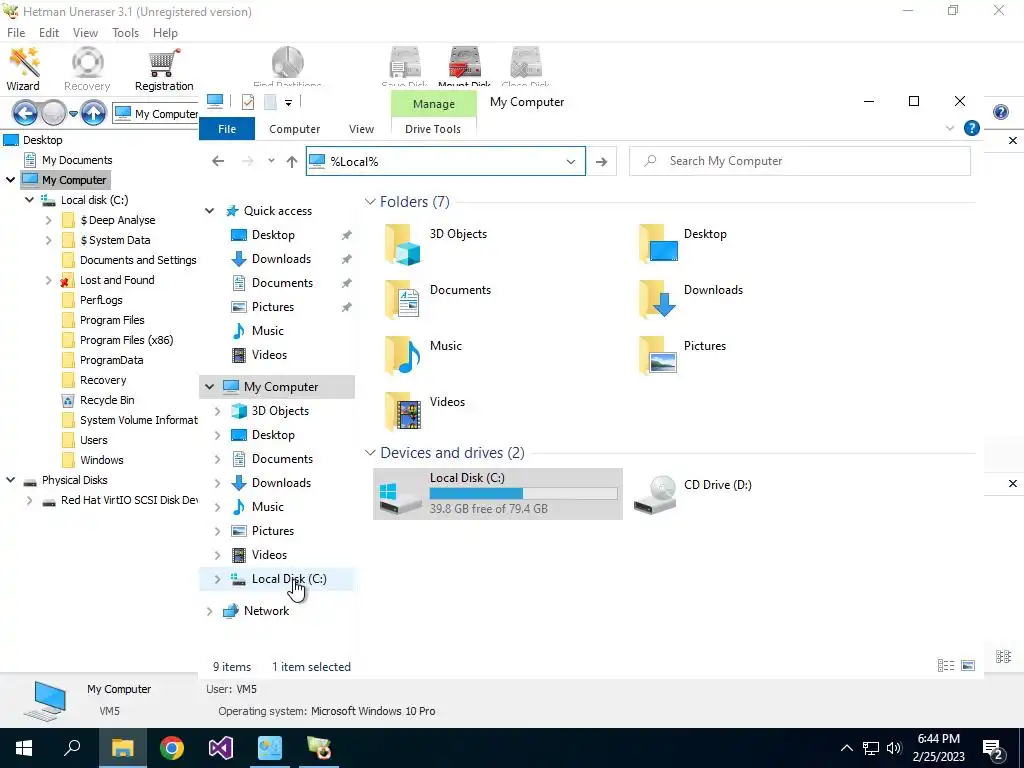The image size is (1024, 768).
Task: Click Explorer back arrow button
Action: coord(218,161)
